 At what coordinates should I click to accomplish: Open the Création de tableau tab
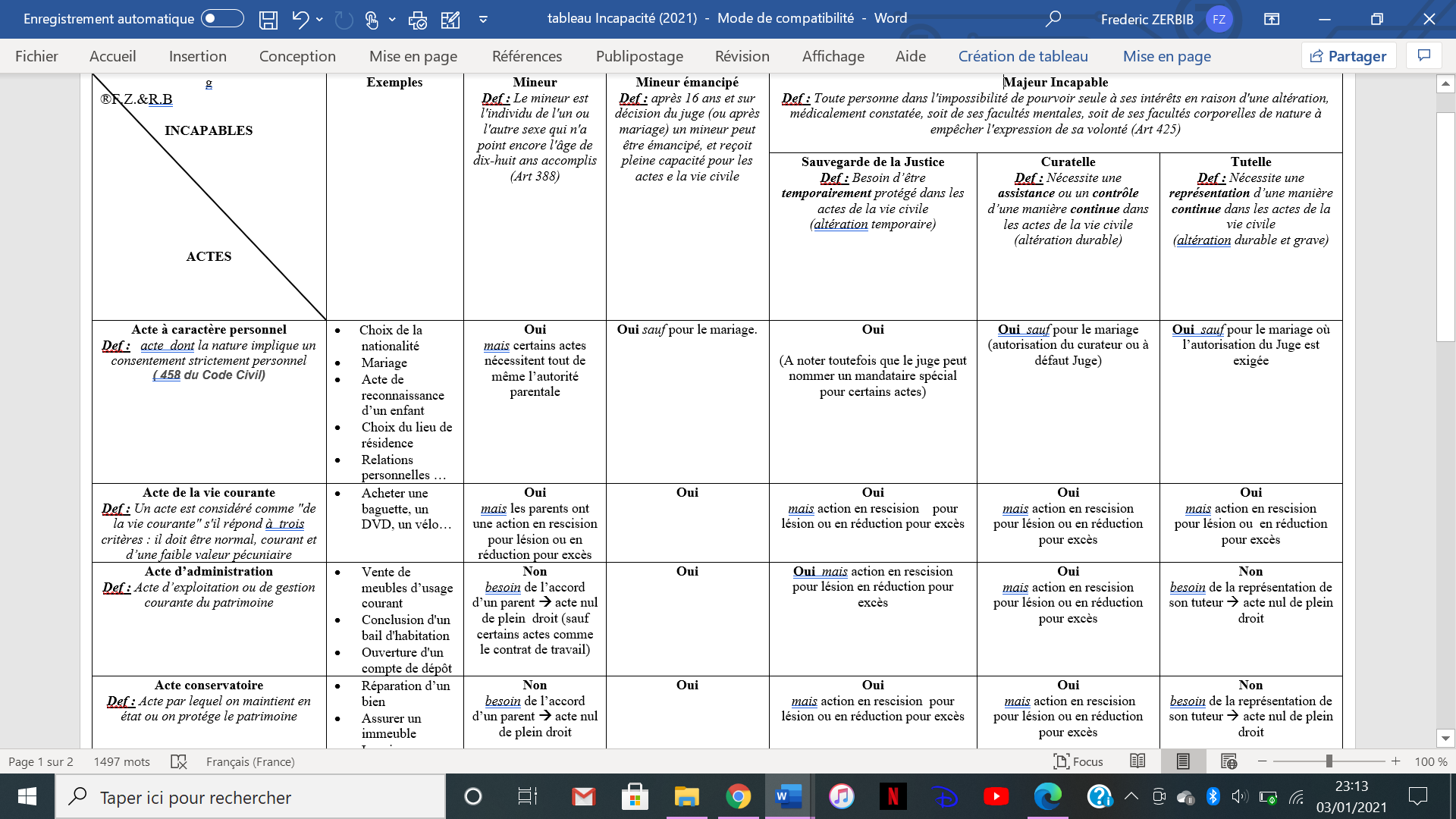click(1023, 56)
